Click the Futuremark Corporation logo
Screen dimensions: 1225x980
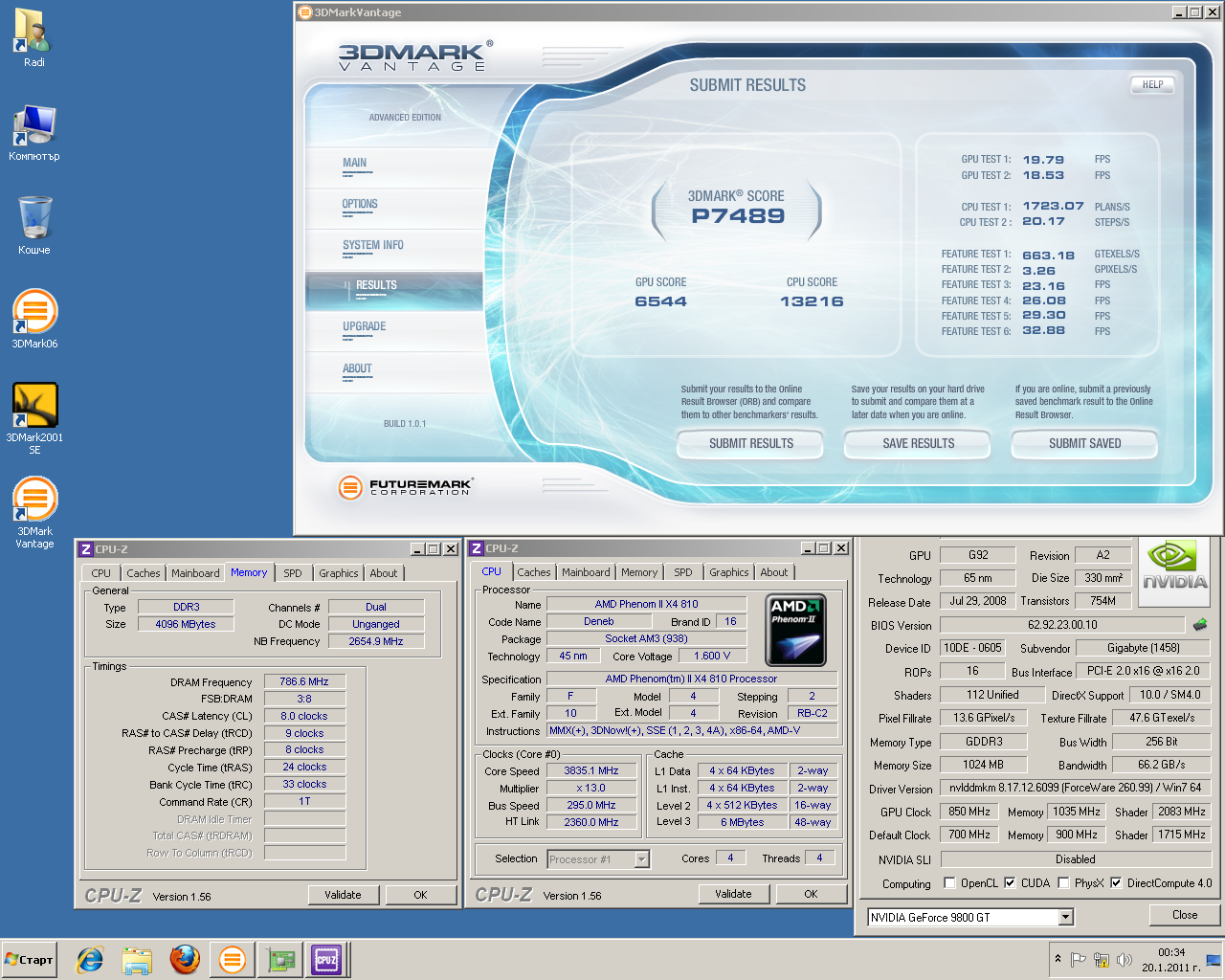point(406,487)
